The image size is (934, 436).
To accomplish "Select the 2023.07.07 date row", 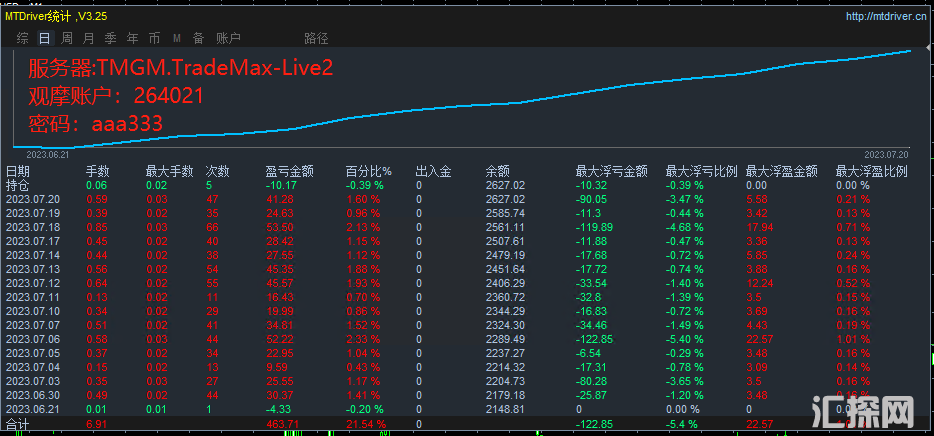I will tap(467, 325).
